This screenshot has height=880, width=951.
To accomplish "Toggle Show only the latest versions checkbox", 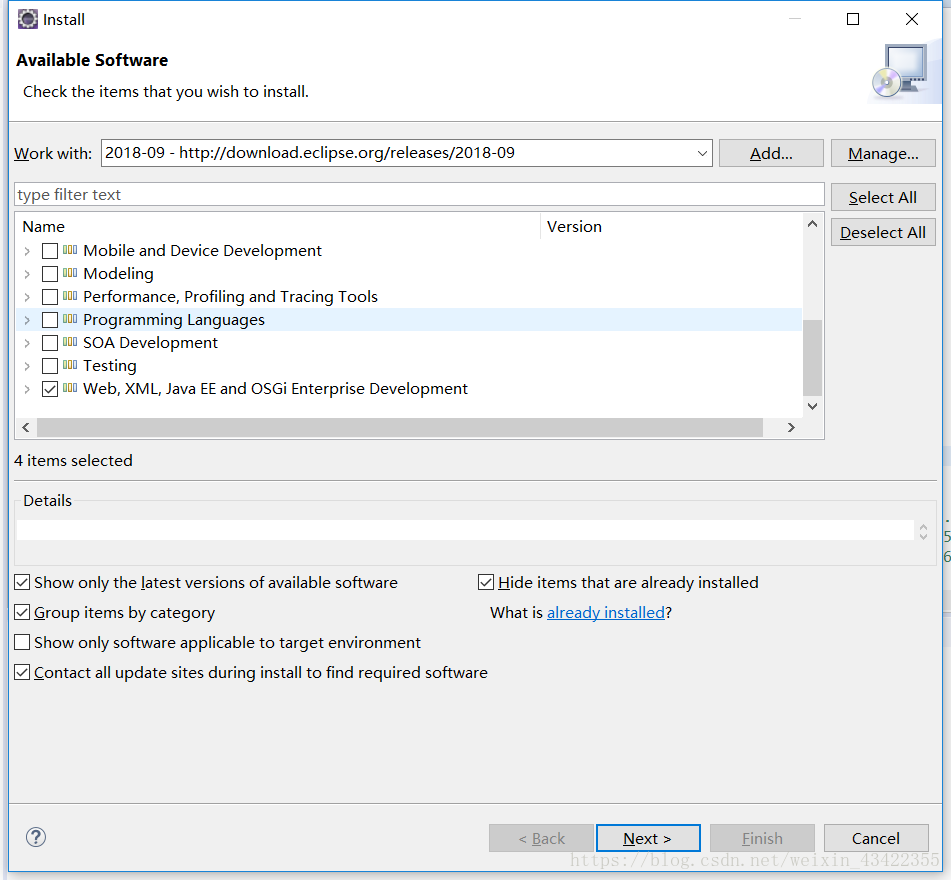I will pyautogui.click(x=22, y=582).
